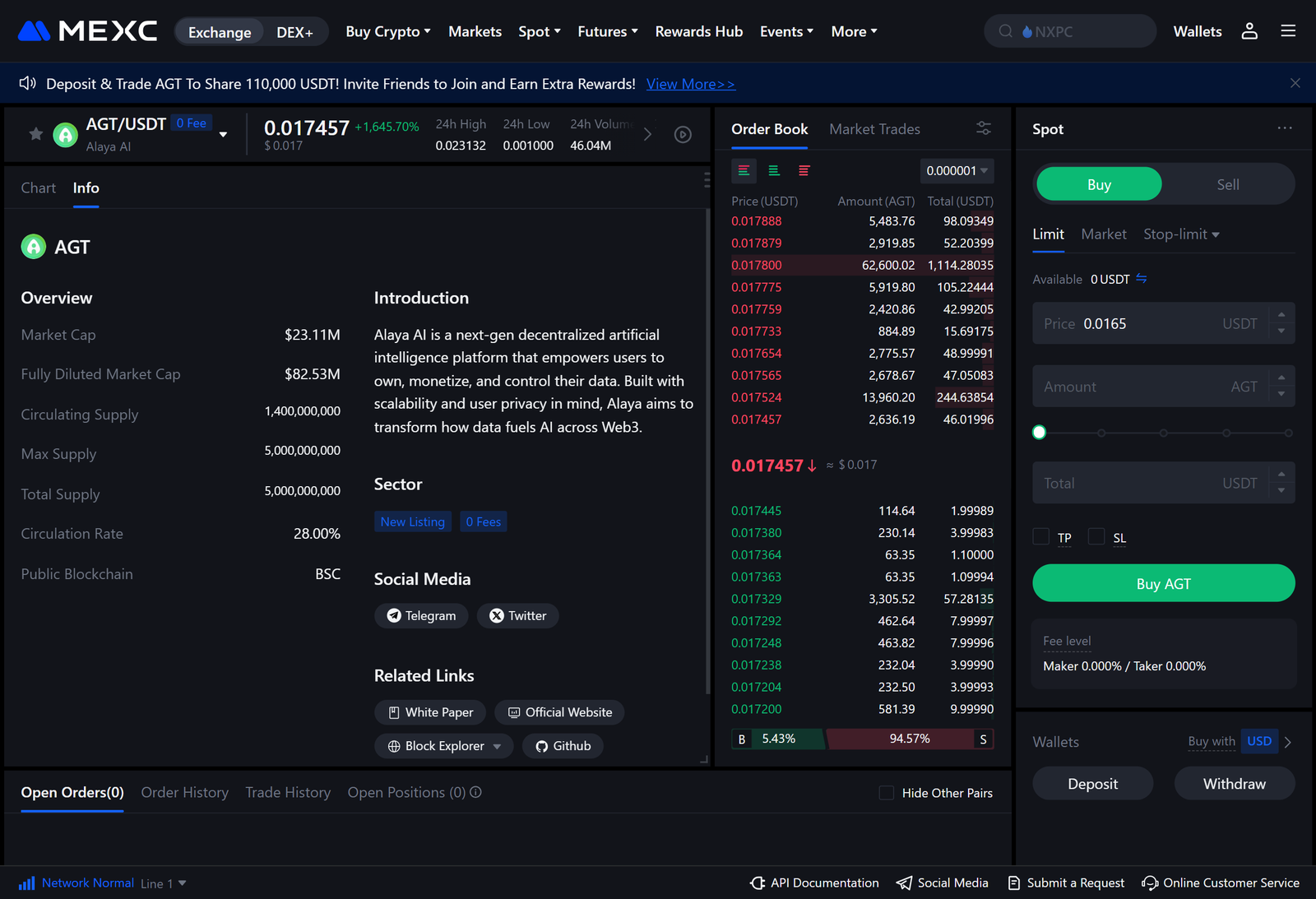Click the video tutorial play icon

tap(683, 135)
